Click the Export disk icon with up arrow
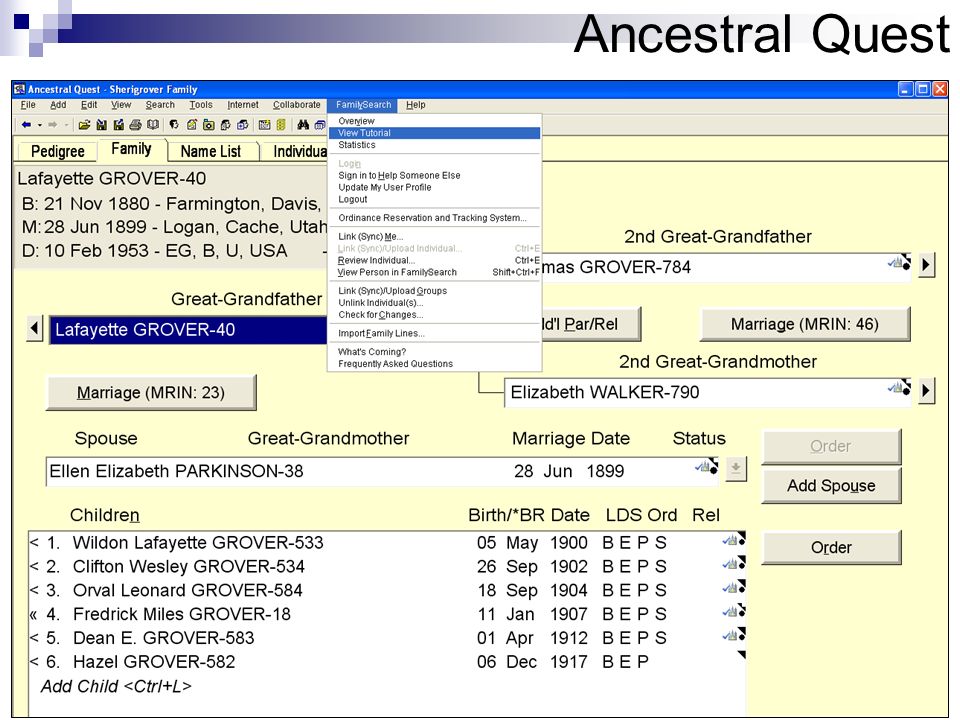960x720 pixels. pyautogui.click(x=119, y=125)
